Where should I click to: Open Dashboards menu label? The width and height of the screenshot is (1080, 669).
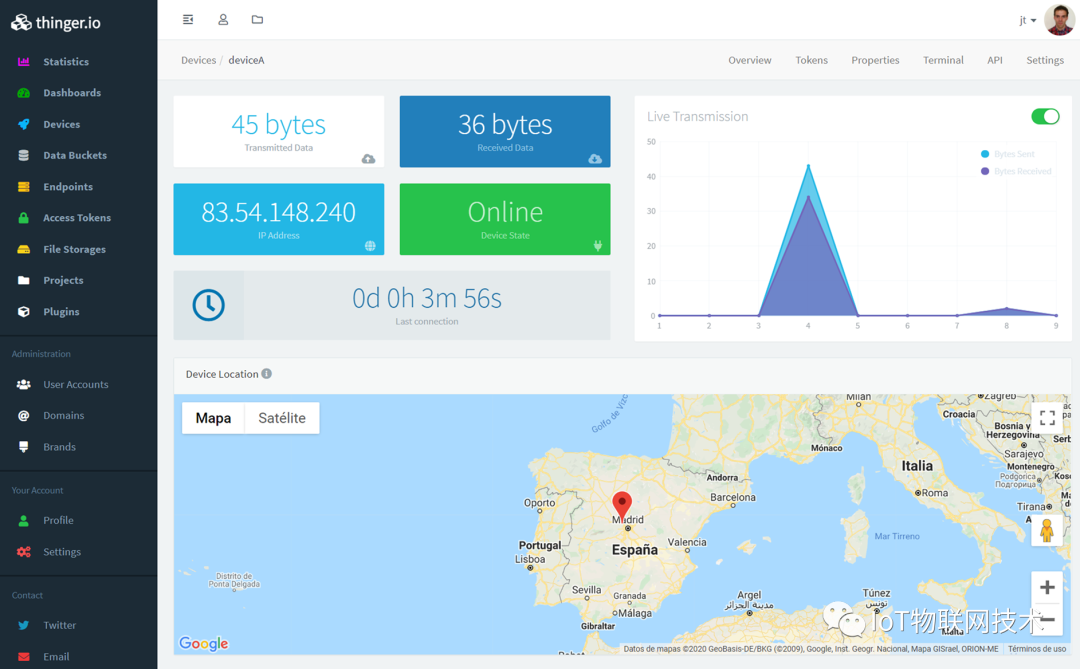click(x=72, y=92)
